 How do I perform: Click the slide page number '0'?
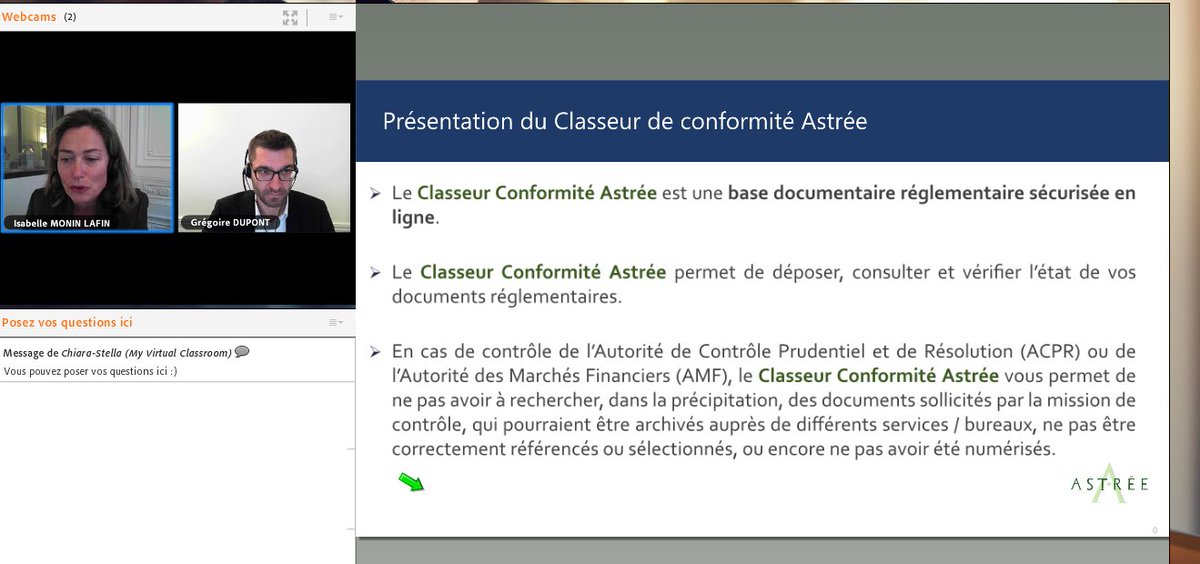coord(1154,530)
